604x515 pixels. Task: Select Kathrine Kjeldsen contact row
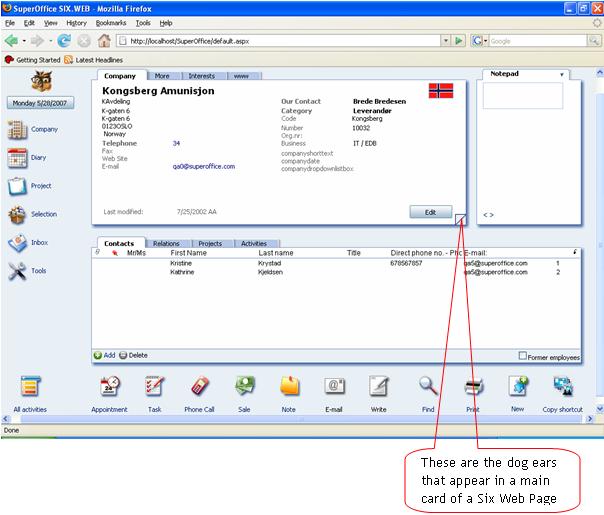pos(335,272)
